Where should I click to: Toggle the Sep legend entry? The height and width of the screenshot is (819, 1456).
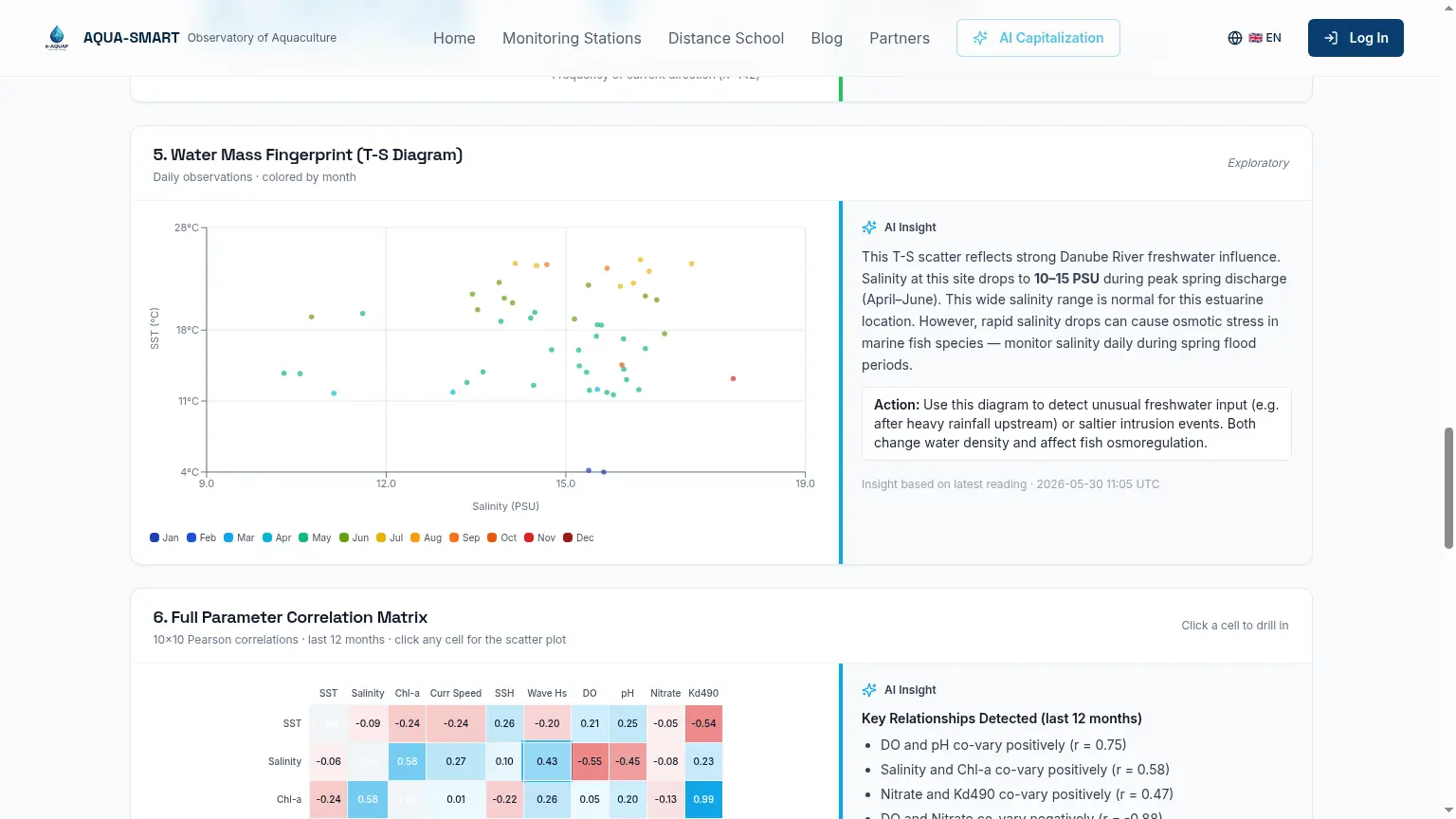click(464, 537)
